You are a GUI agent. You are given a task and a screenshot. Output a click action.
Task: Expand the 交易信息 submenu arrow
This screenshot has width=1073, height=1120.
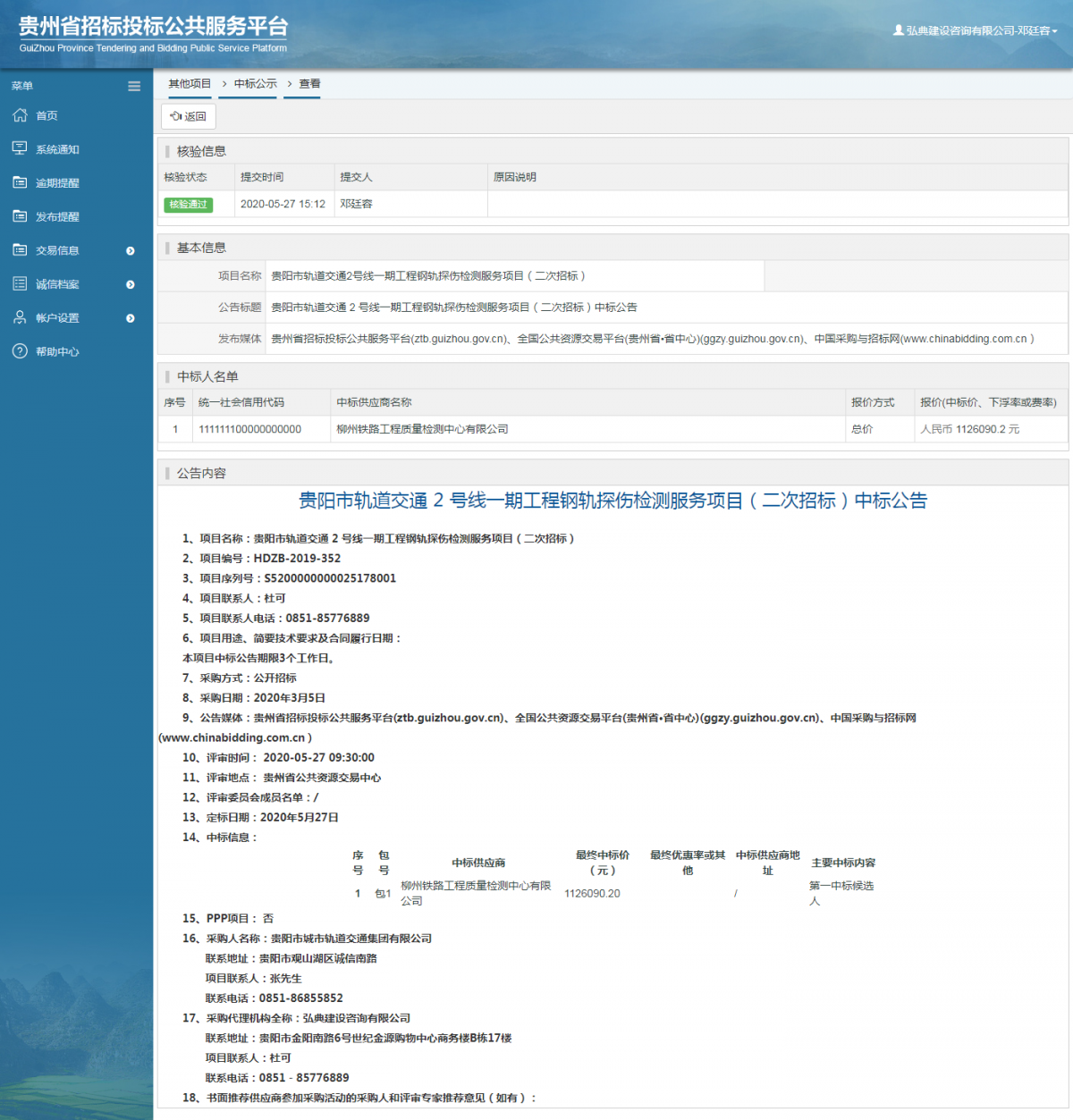[x=131, y=251]
